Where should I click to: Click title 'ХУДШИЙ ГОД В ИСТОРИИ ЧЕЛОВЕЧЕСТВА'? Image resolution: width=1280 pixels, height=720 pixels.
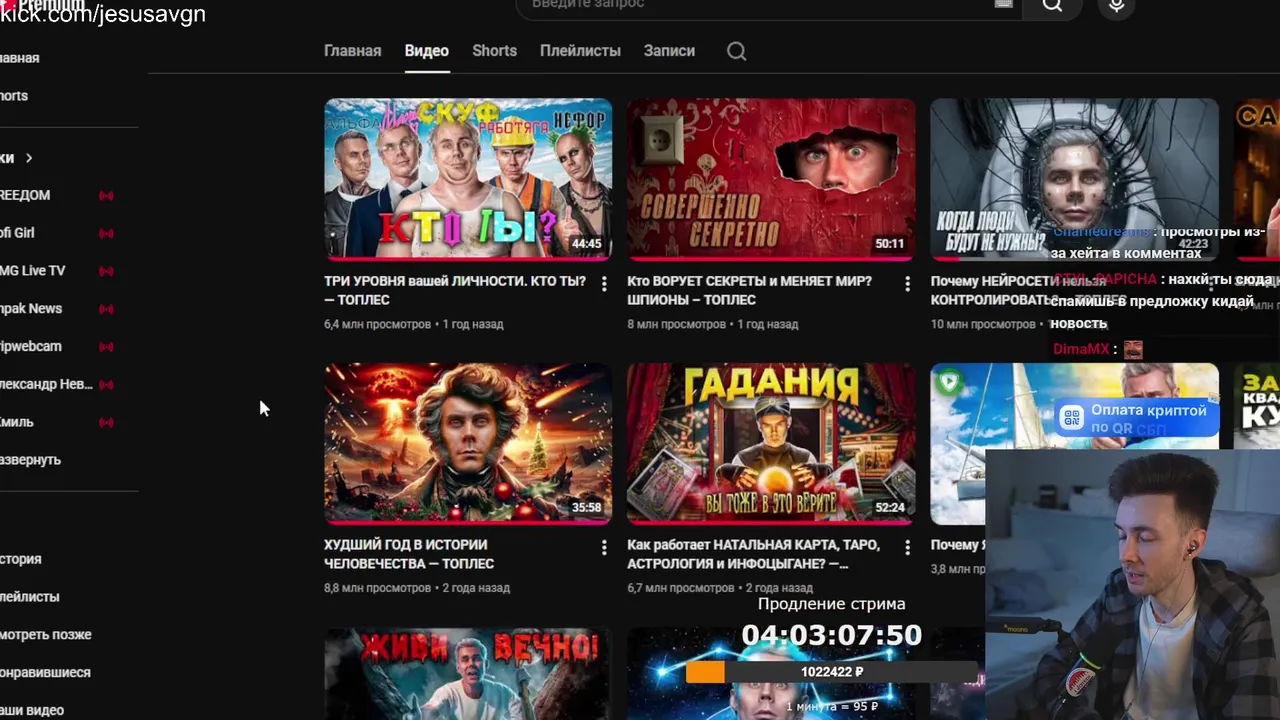pyautogui.click(x=409, y=554)
